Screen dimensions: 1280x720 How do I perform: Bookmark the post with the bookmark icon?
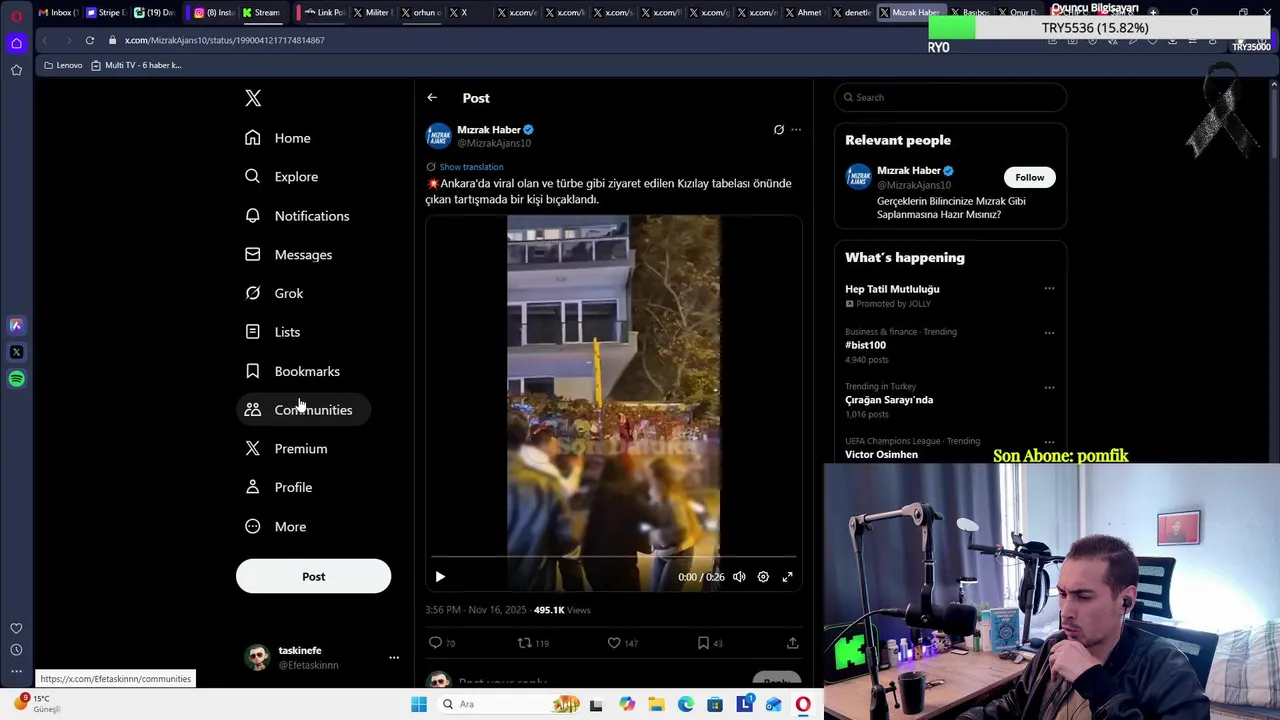703,643
